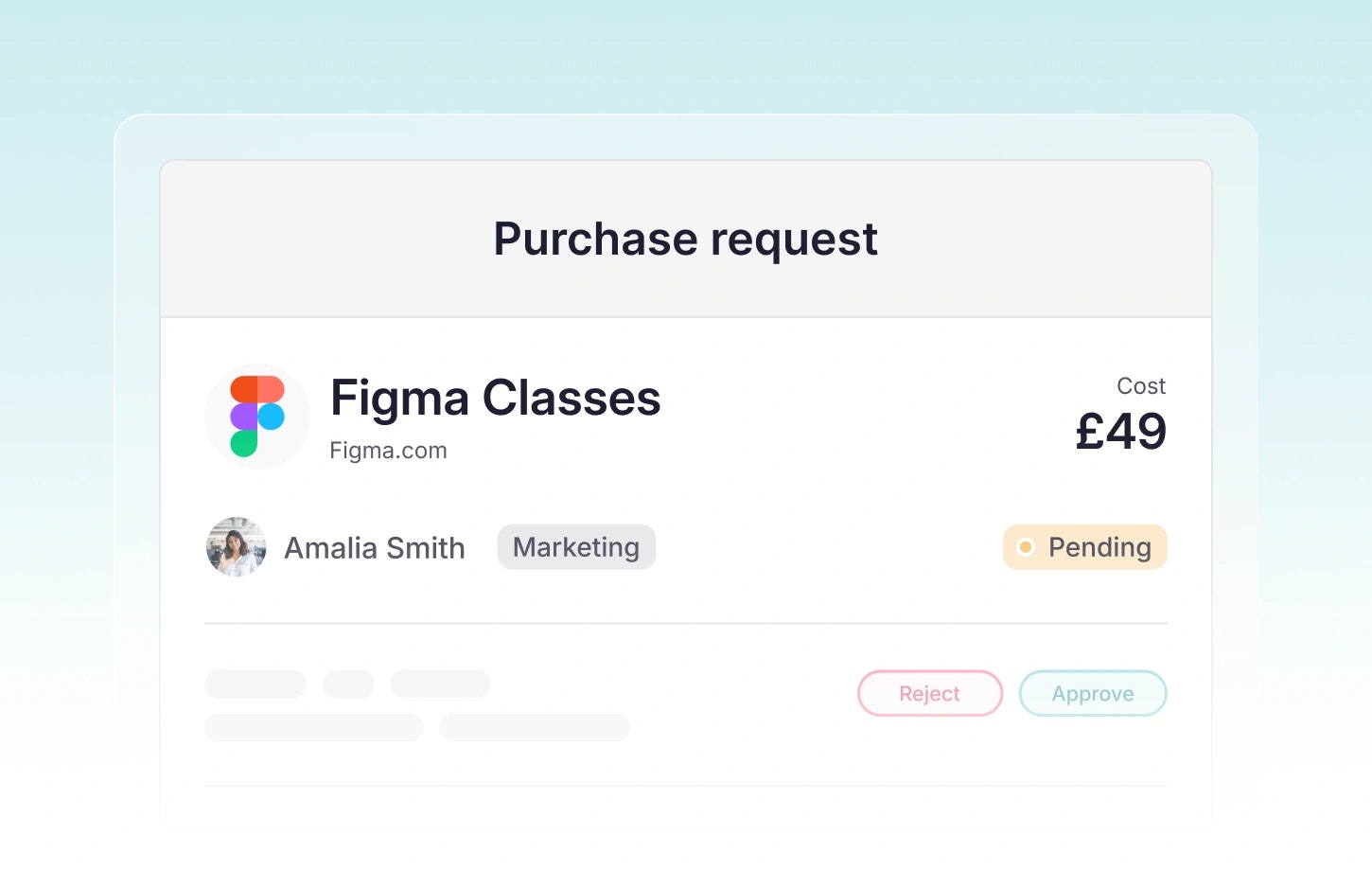The width and height of the screenshot is (1372, 871).
Task: Click the Figma Classes title
Action: point(495,398)
